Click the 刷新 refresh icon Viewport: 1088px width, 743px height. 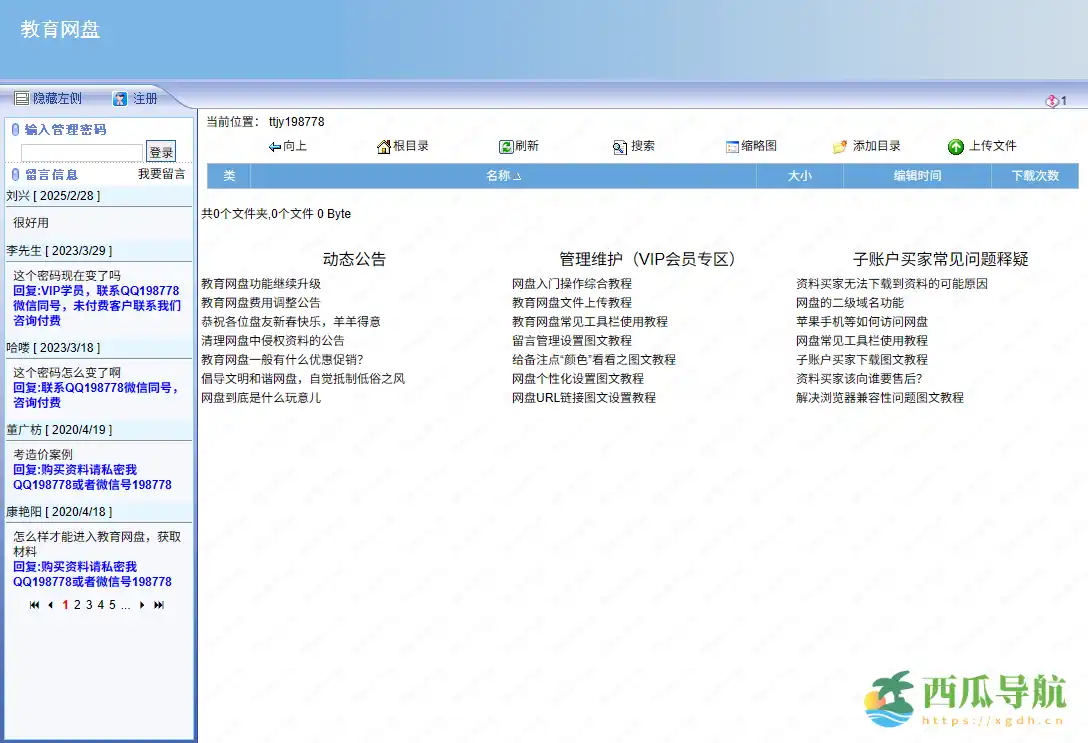click(507, 145)
